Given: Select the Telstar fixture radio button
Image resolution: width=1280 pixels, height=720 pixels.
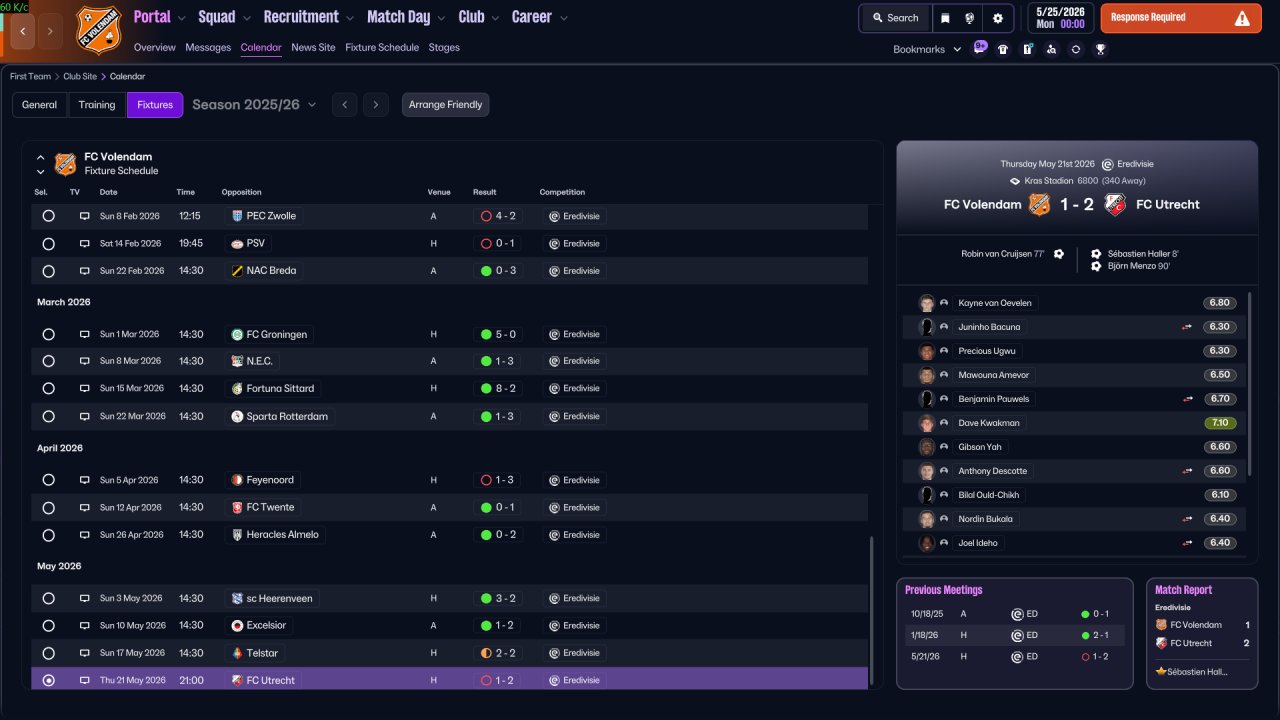Looking at the screenshot, I should click(x=48, y=653).
